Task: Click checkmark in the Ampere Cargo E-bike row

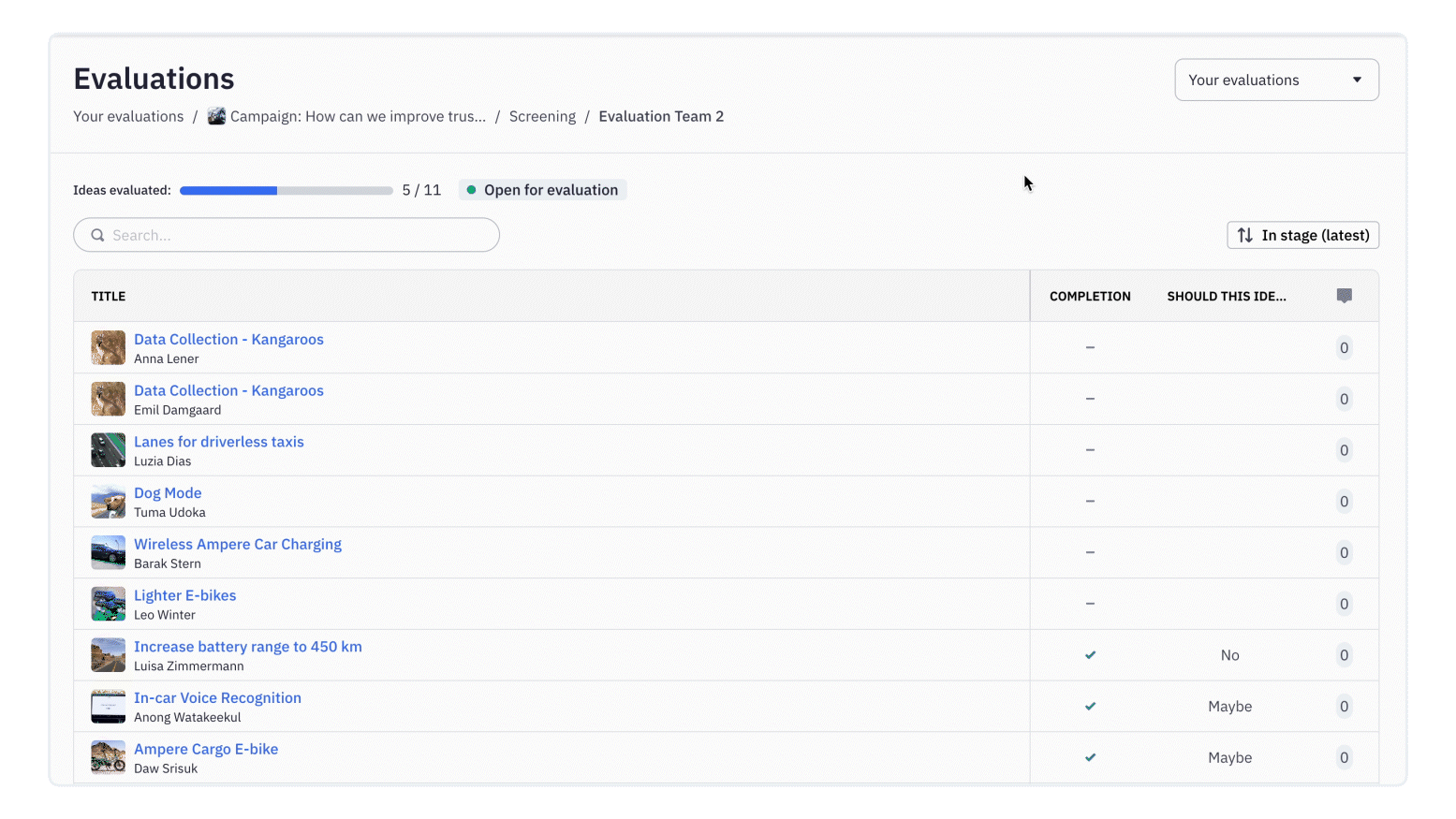Action: tap(1090, 757)
